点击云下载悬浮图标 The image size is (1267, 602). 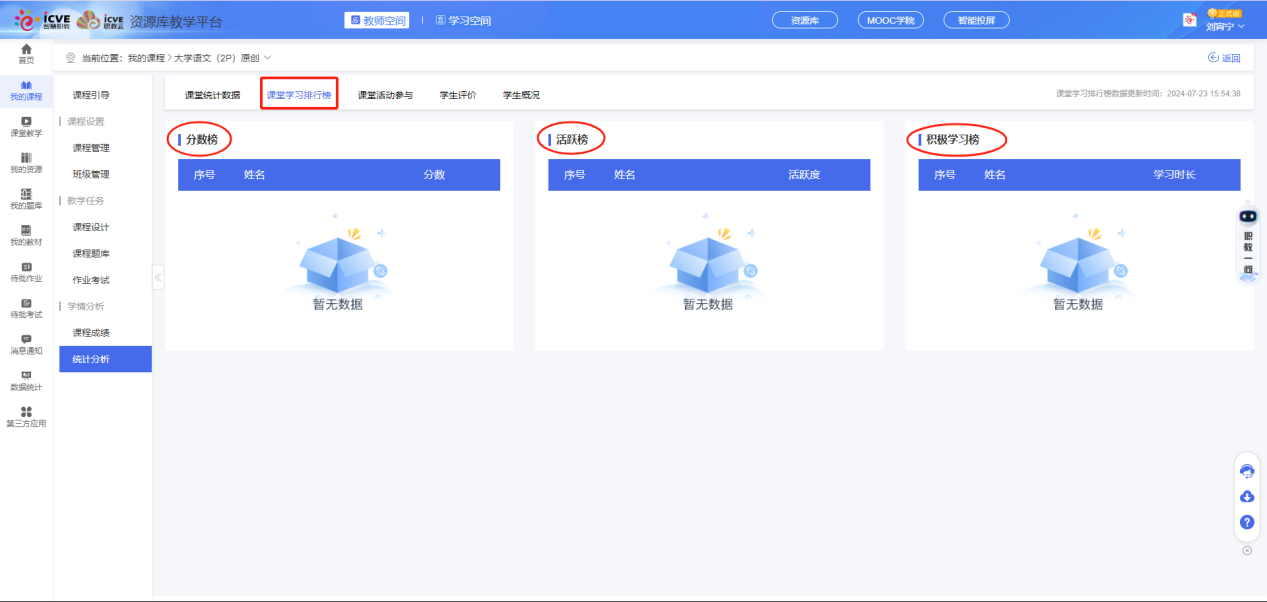[x=1246, y=496]
